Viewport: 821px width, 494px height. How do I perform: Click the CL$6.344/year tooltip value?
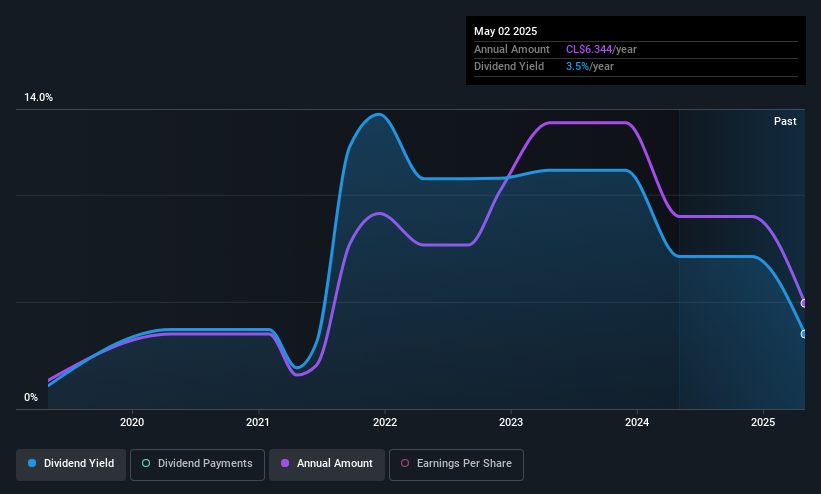pos(601,49)
